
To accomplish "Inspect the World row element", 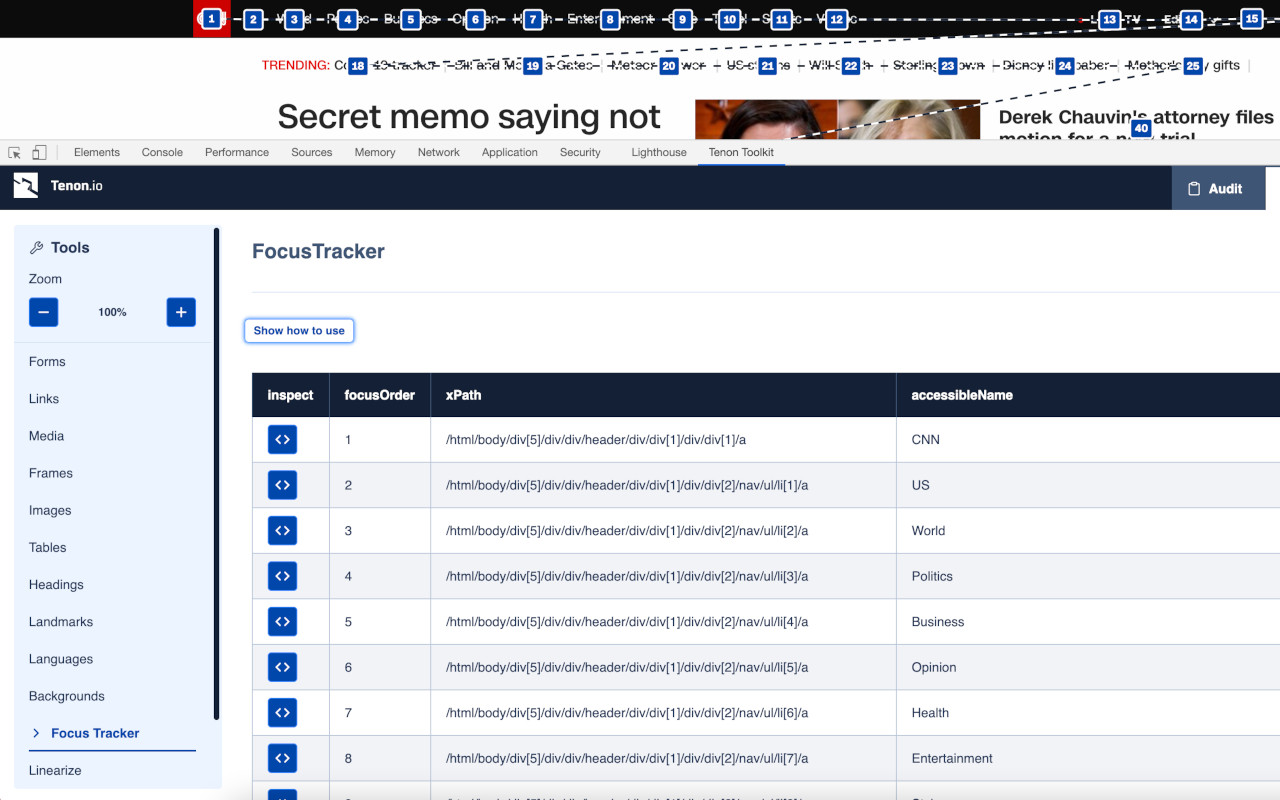I will tap(282, 531).
